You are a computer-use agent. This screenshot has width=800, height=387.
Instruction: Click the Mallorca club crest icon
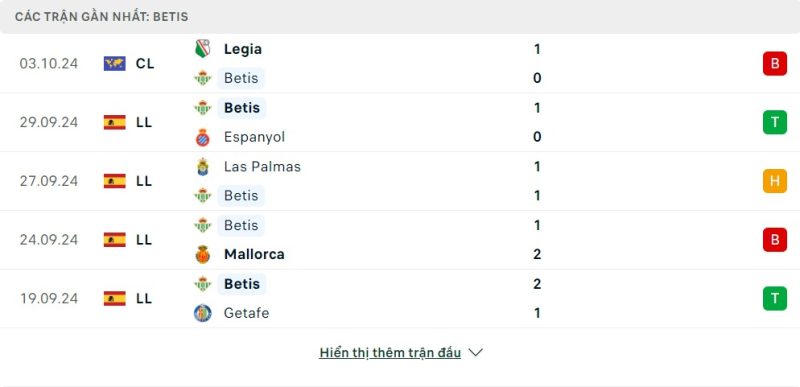tap(203, 254)
